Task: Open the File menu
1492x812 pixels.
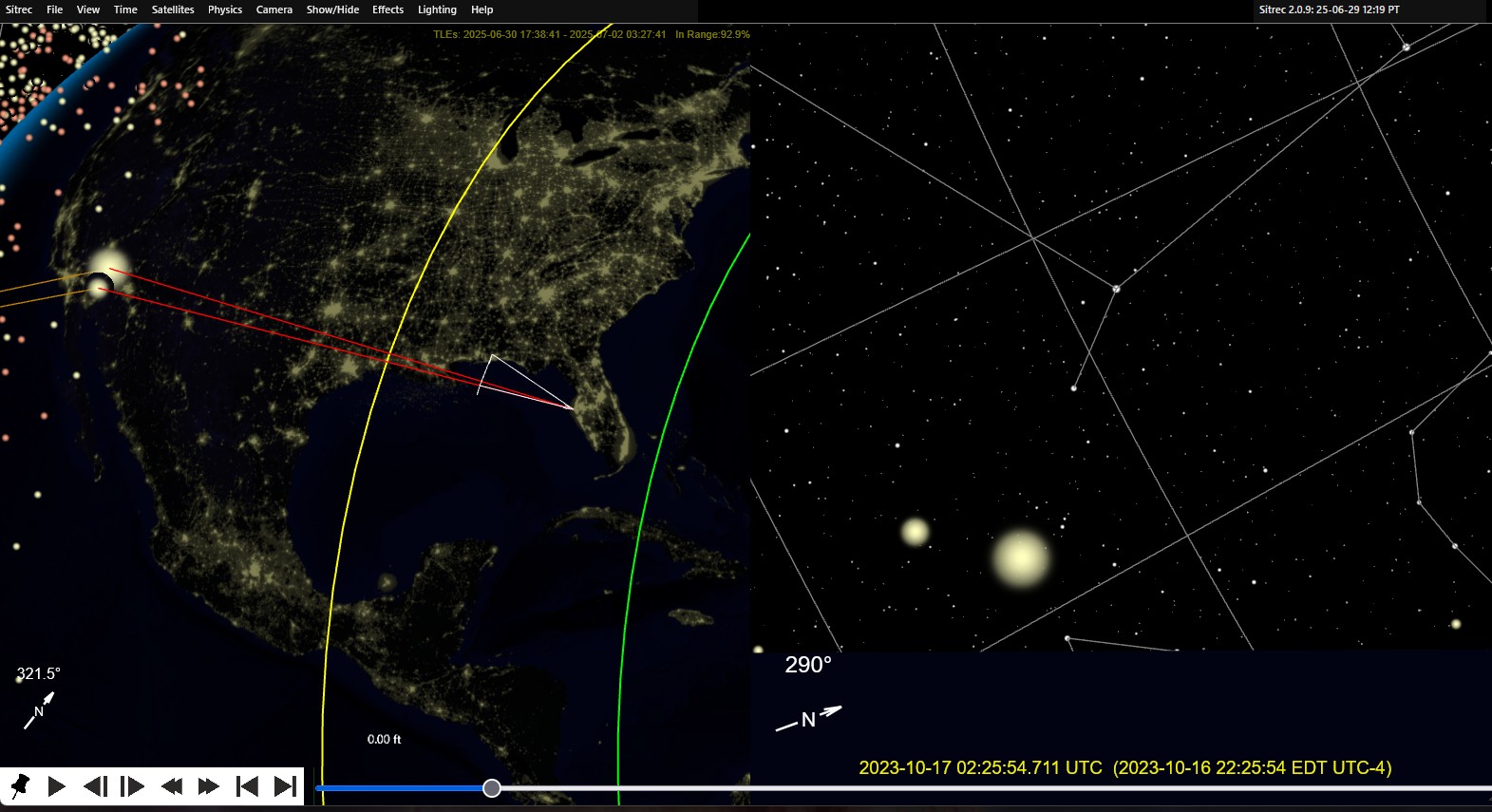Action: pos(55,9)
